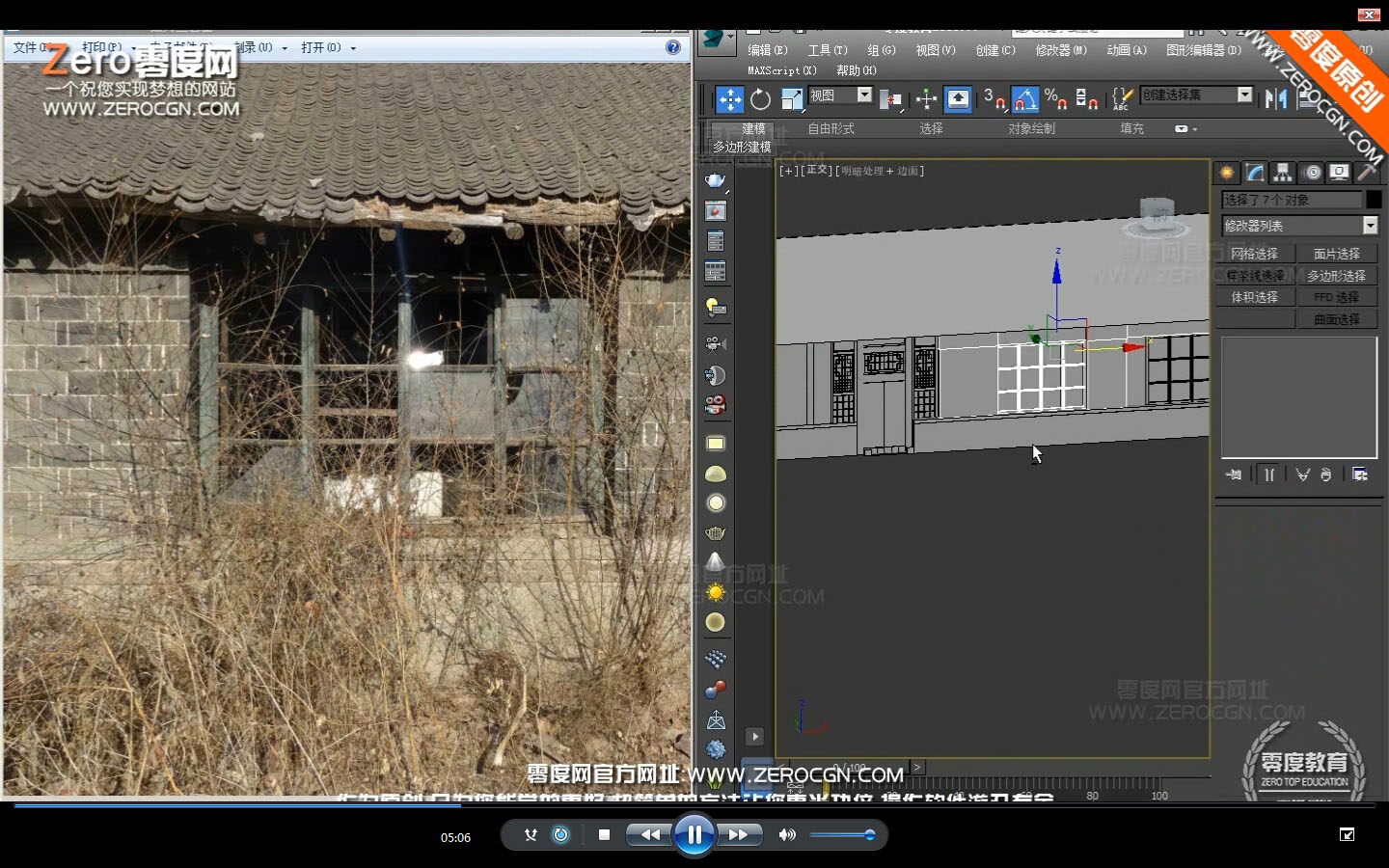Switch to the 对象绘制 ribbon tab
This screenshot has height=868, width=1389.
1031,128
